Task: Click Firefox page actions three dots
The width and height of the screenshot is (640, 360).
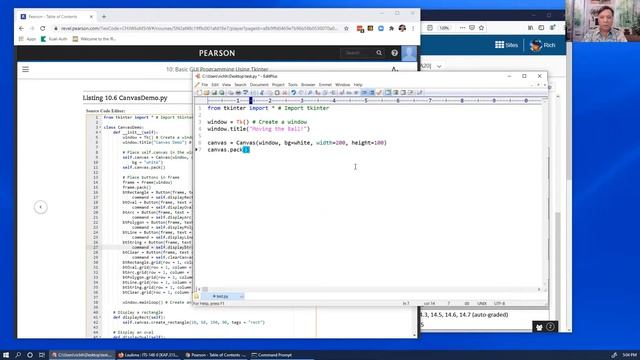Action: point(462,28)
